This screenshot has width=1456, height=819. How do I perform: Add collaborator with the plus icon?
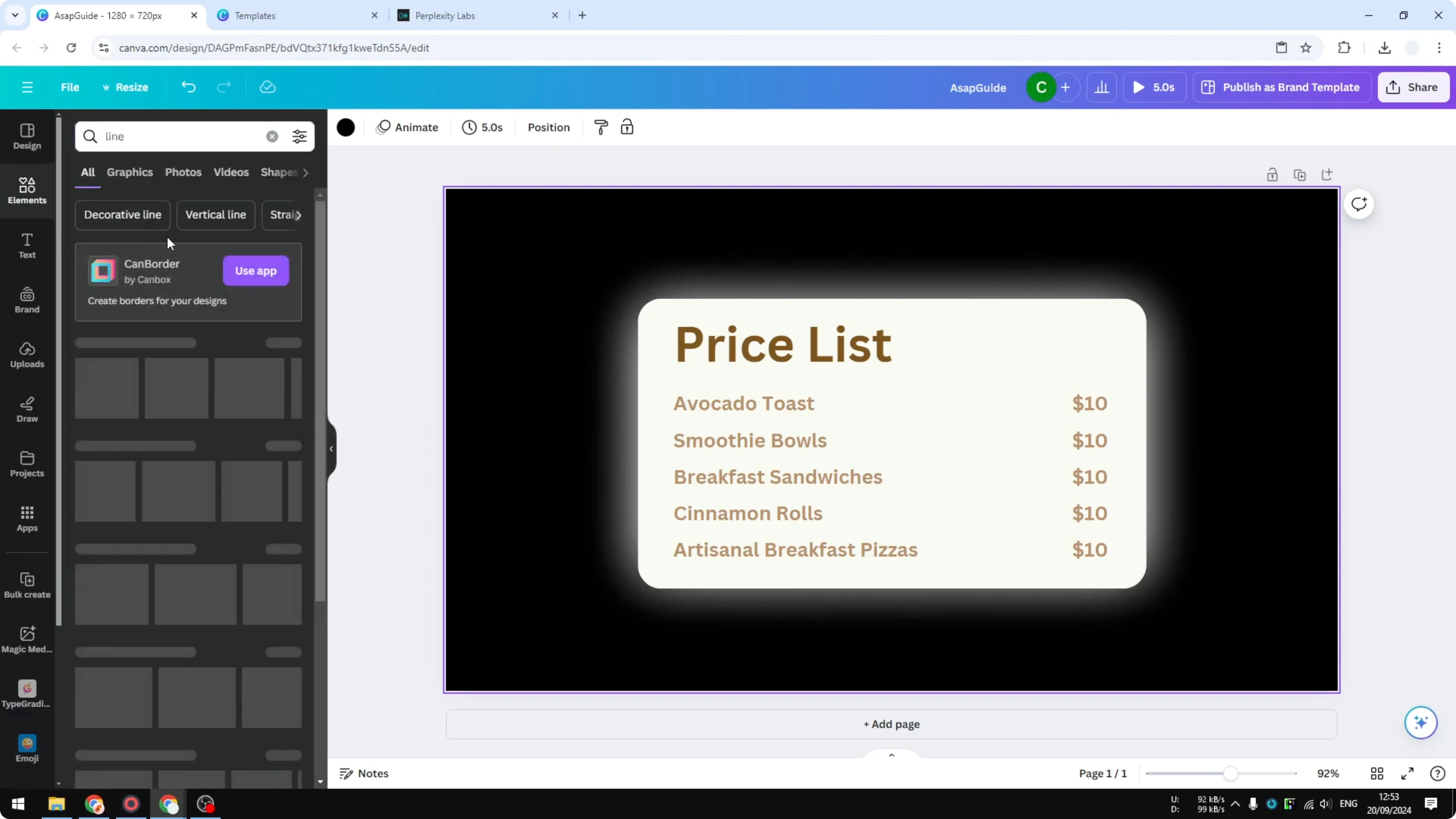1065,87
